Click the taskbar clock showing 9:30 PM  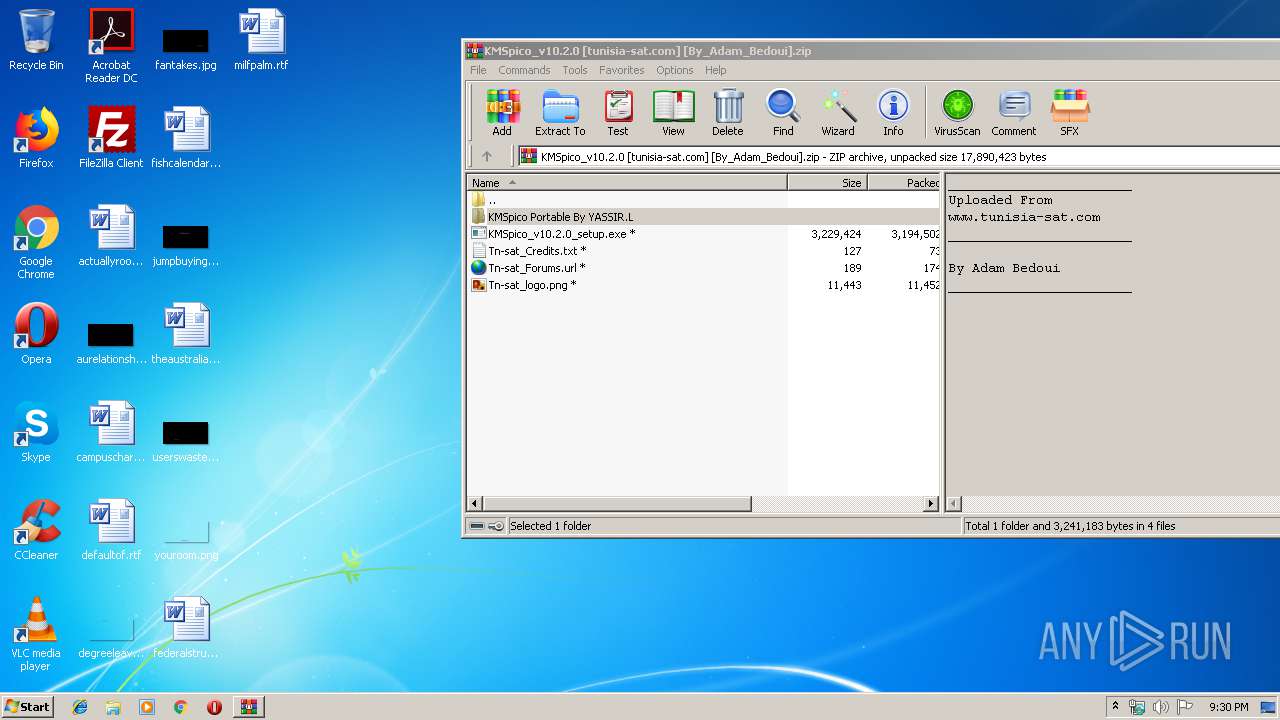tap(1228, 707)
